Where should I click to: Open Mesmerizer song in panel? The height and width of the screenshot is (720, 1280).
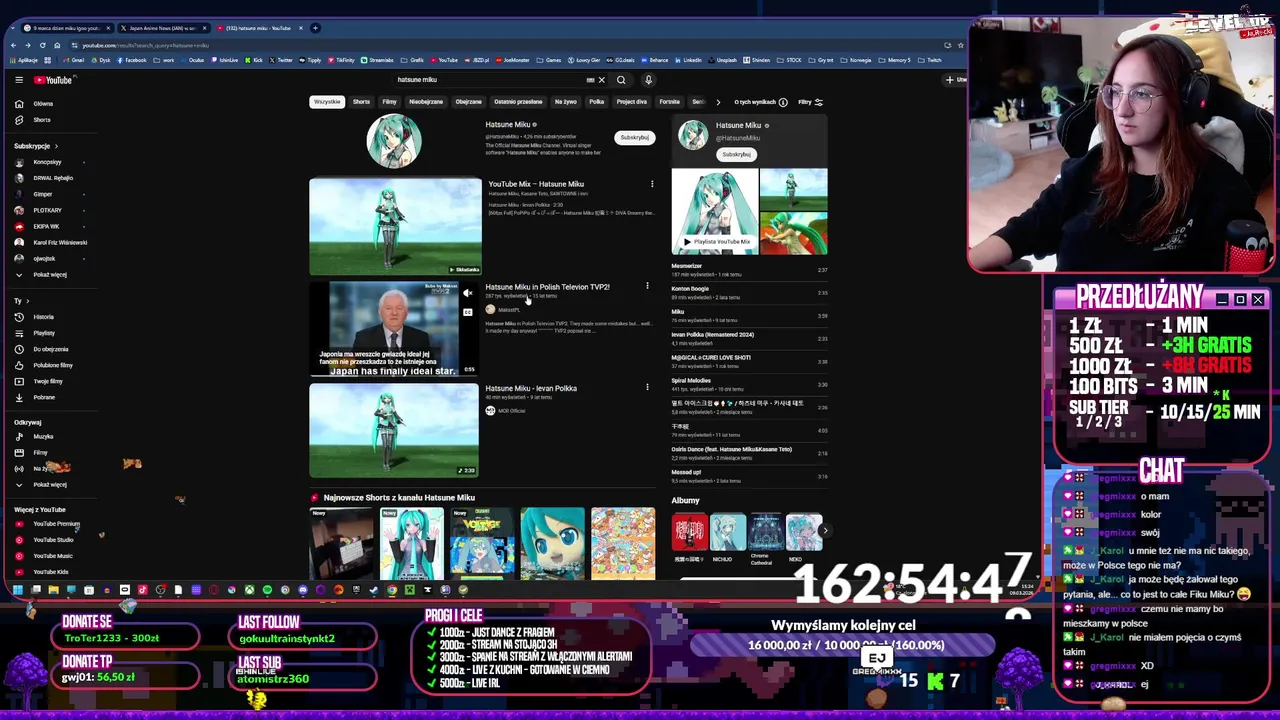tap(749, 270)
